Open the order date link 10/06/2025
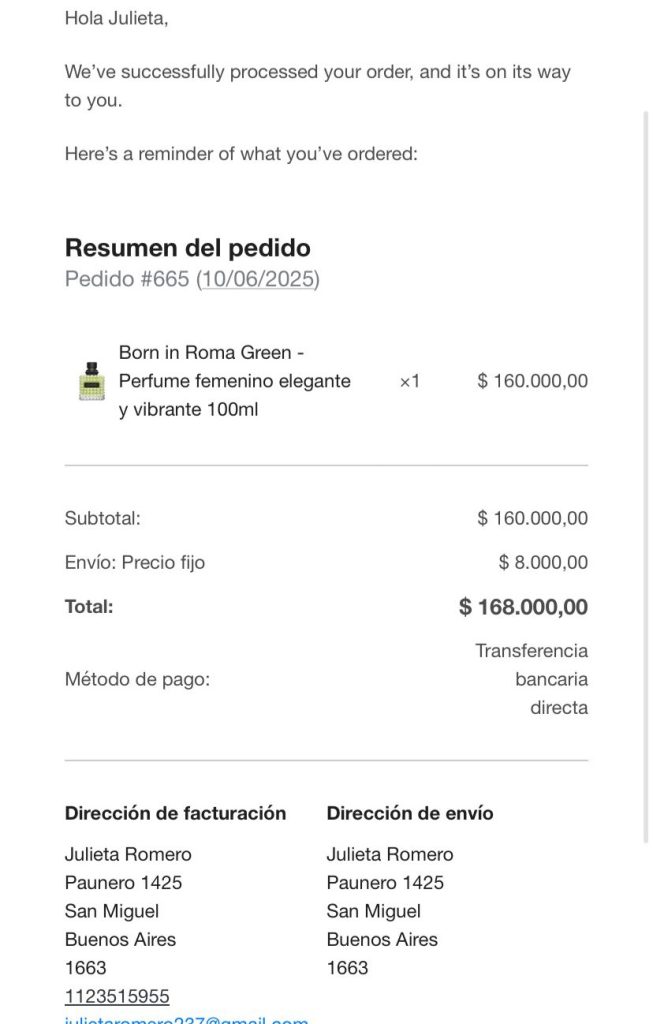 click(x=258, y=279)
